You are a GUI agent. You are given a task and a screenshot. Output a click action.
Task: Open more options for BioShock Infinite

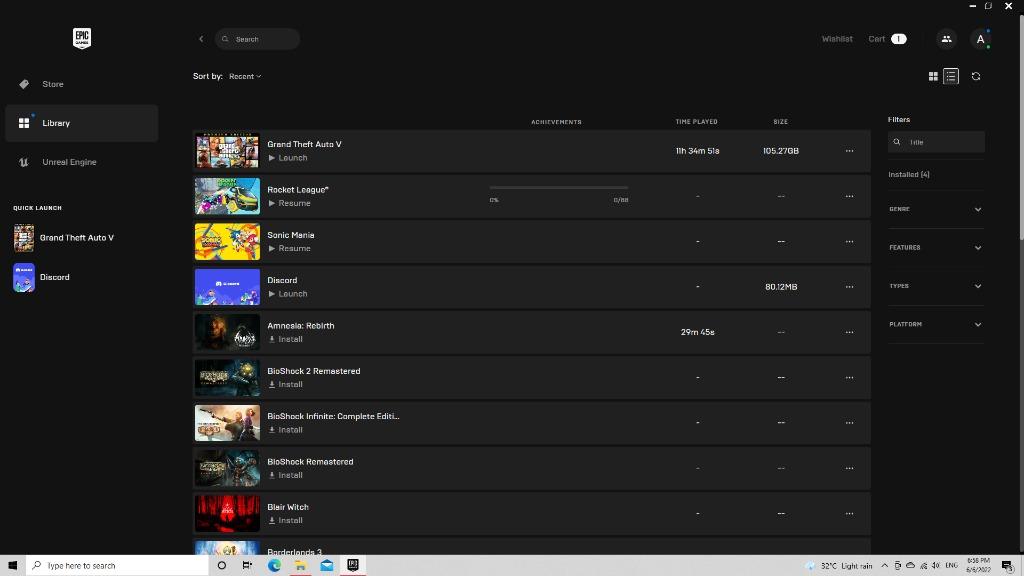pyautogui.click(x=849, y=423)
